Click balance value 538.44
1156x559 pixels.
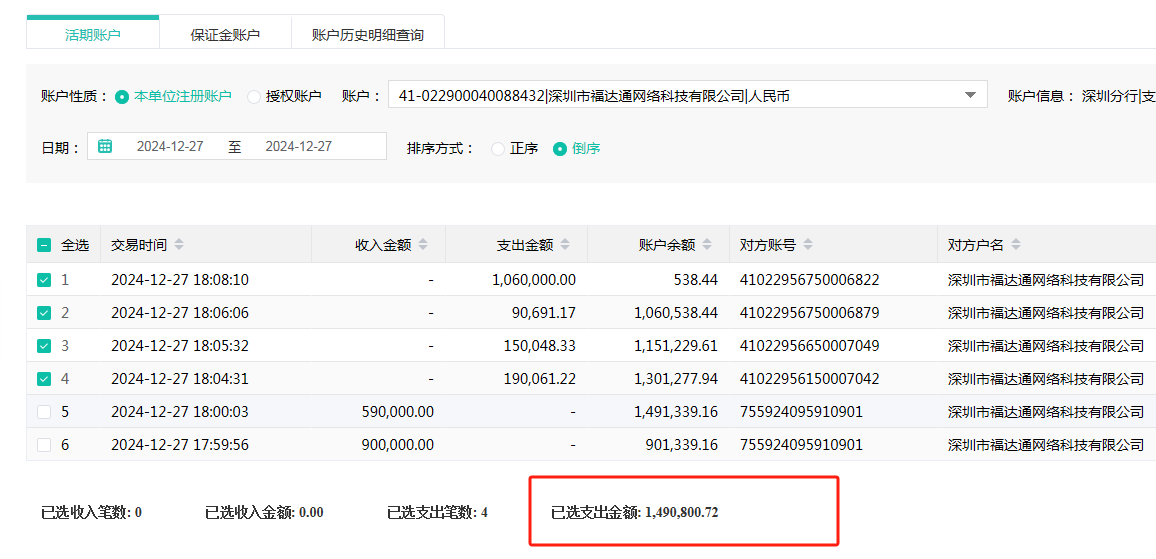[695, 280]
